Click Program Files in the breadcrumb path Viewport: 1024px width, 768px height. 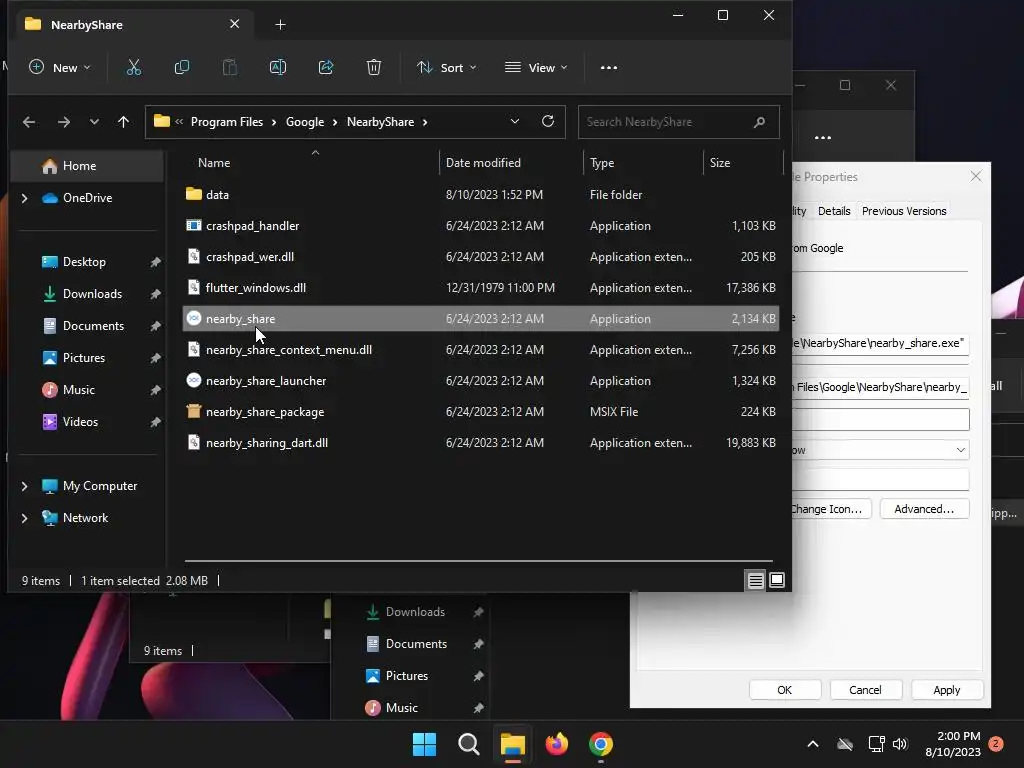point(227,122)
